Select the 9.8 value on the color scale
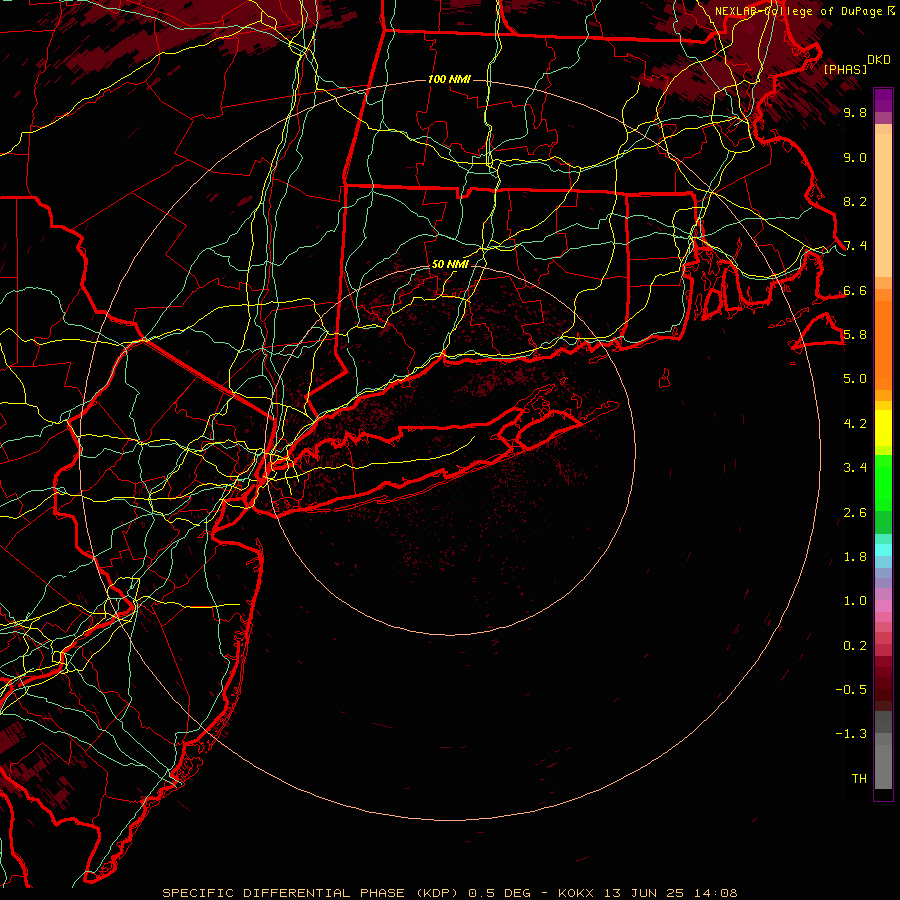 point(855,112)
